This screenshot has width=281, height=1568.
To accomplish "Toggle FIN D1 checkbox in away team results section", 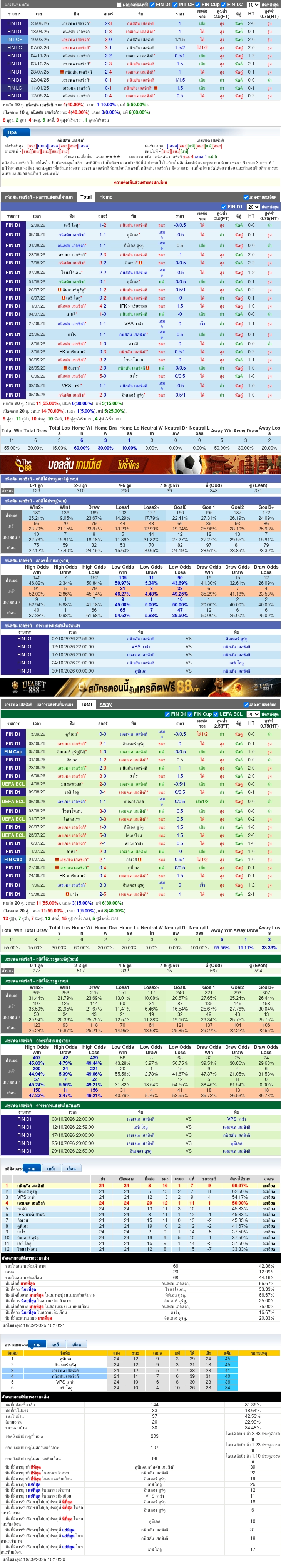I will click(x=168, y=714).
